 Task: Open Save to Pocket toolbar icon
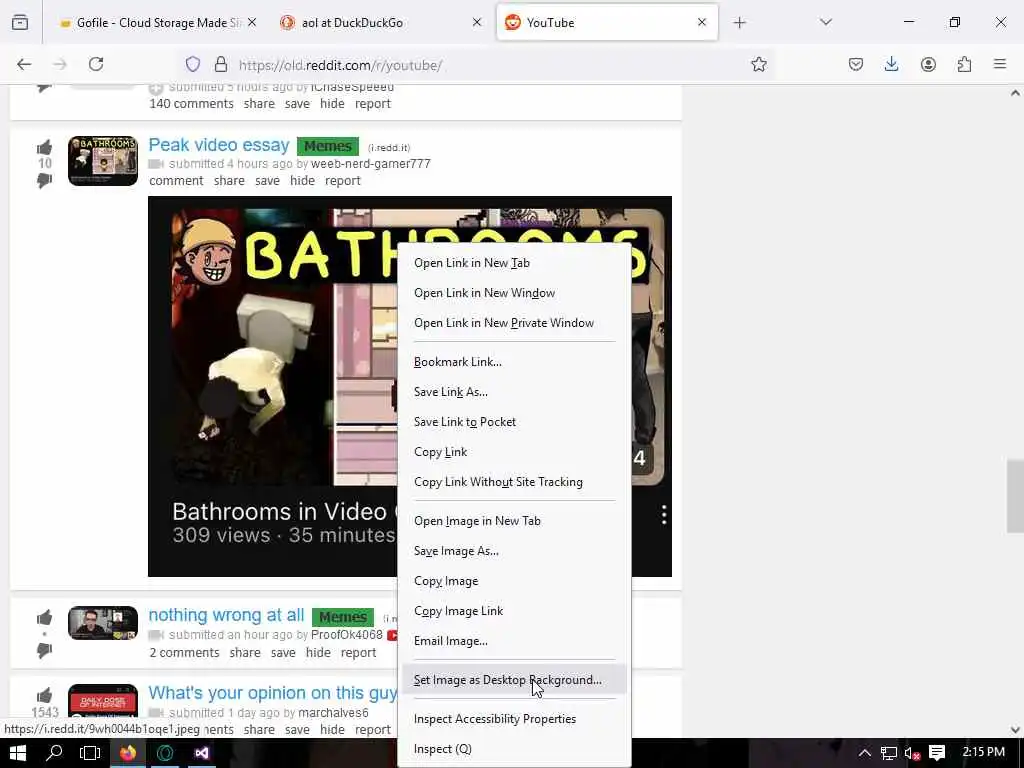(856, 64)
